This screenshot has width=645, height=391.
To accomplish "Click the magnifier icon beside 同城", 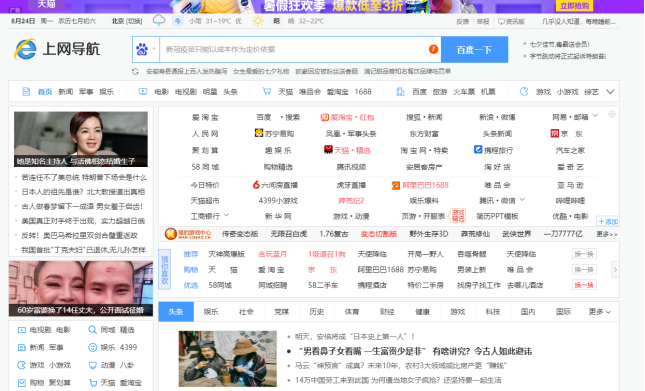I will tap(92, 330).
